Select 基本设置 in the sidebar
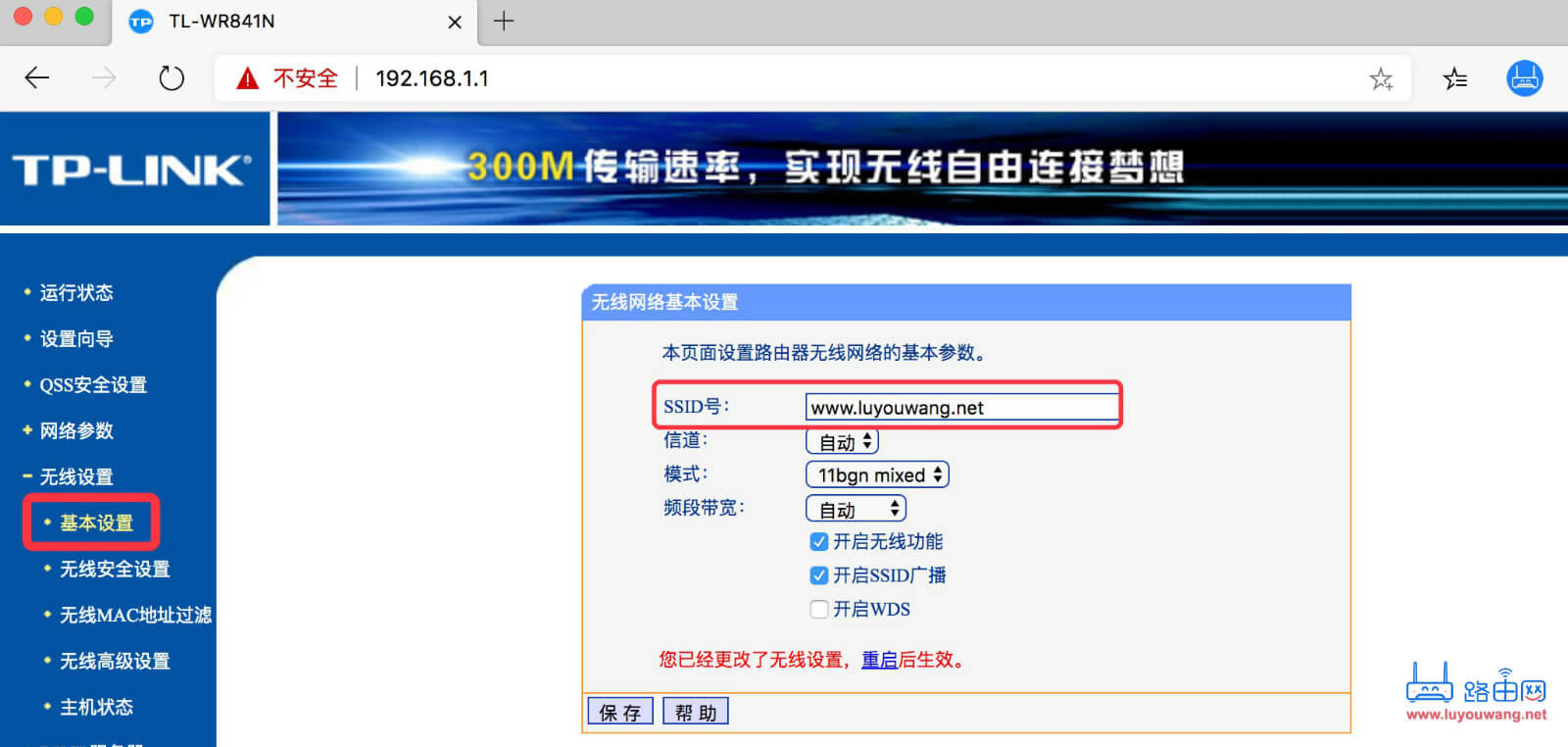This screenshot has width=1568, height=747. coord(96,523)
